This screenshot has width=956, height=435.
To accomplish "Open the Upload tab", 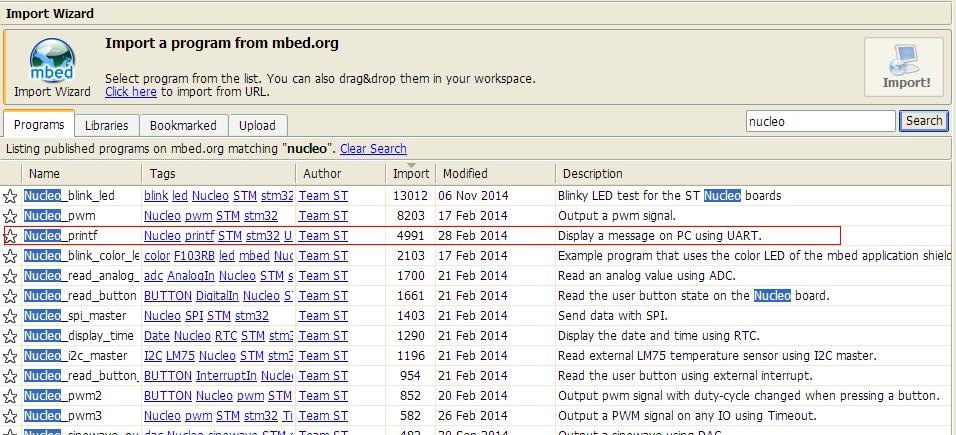I will 257,126.
